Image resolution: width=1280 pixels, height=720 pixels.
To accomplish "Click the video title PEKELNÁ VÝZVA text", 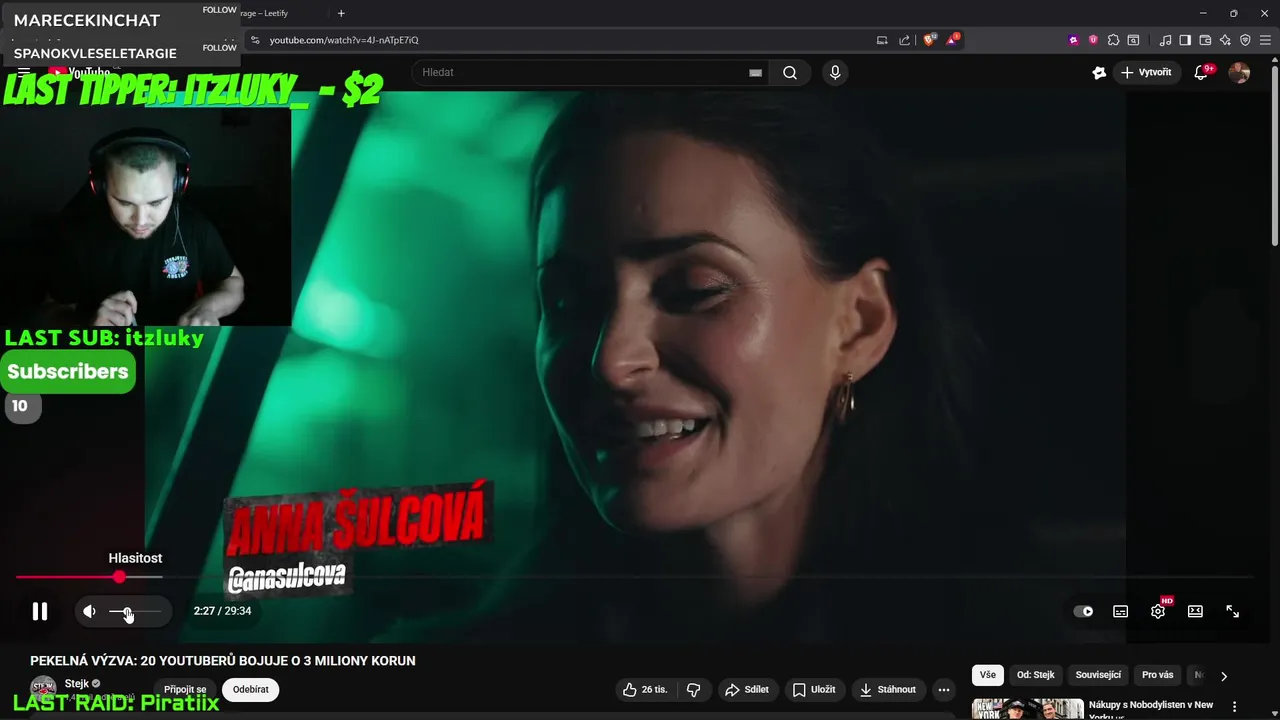I will 223,661.
